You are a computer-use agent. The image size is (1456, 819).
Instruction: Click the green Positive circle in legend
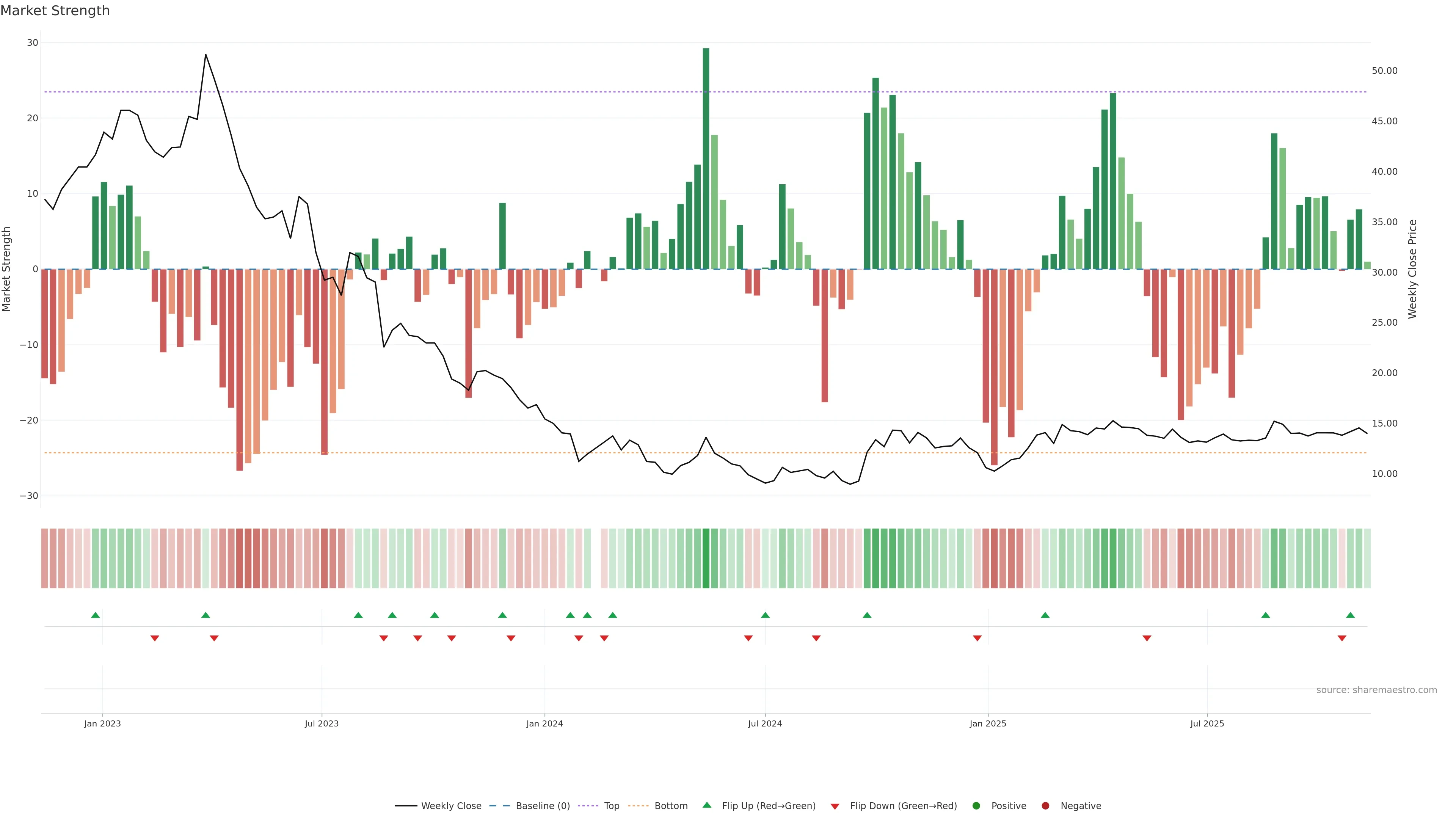pyautogui.click(x=976, y=805)
